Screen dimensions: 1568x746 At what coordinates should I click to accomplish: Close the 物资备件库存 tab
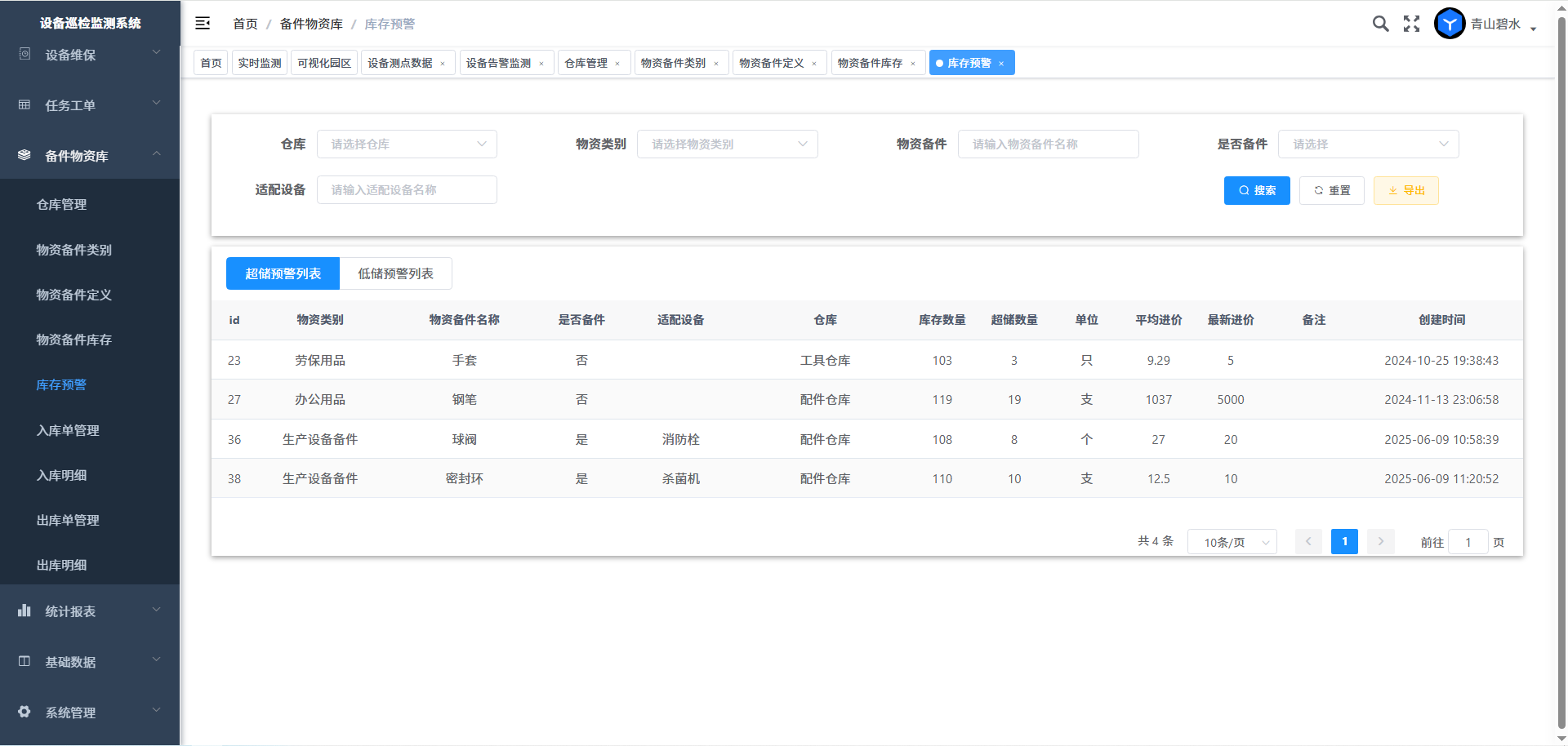coord(913,64)
